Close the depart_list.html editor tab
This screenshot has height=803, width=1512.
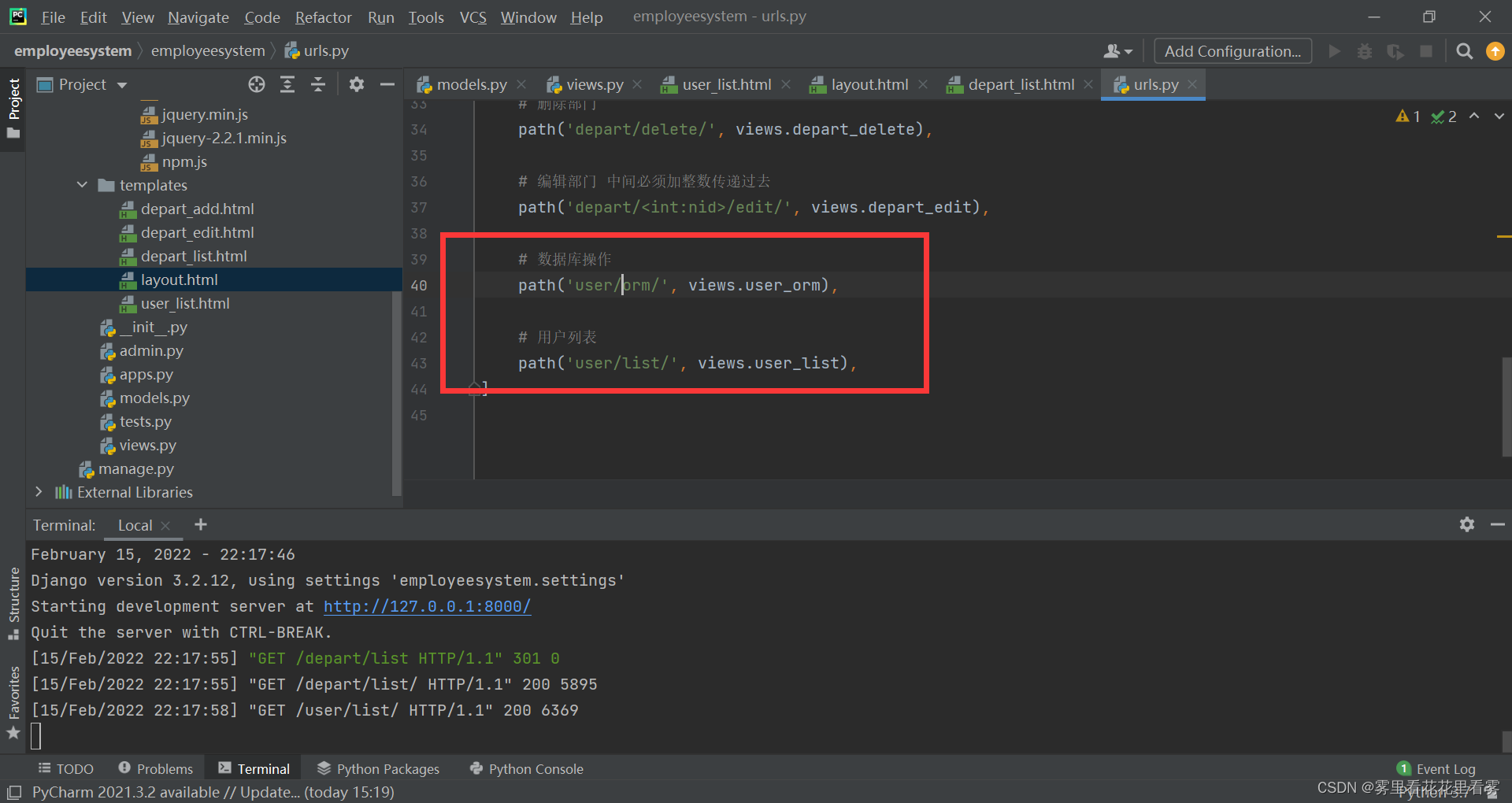[x=1088, y=84]
